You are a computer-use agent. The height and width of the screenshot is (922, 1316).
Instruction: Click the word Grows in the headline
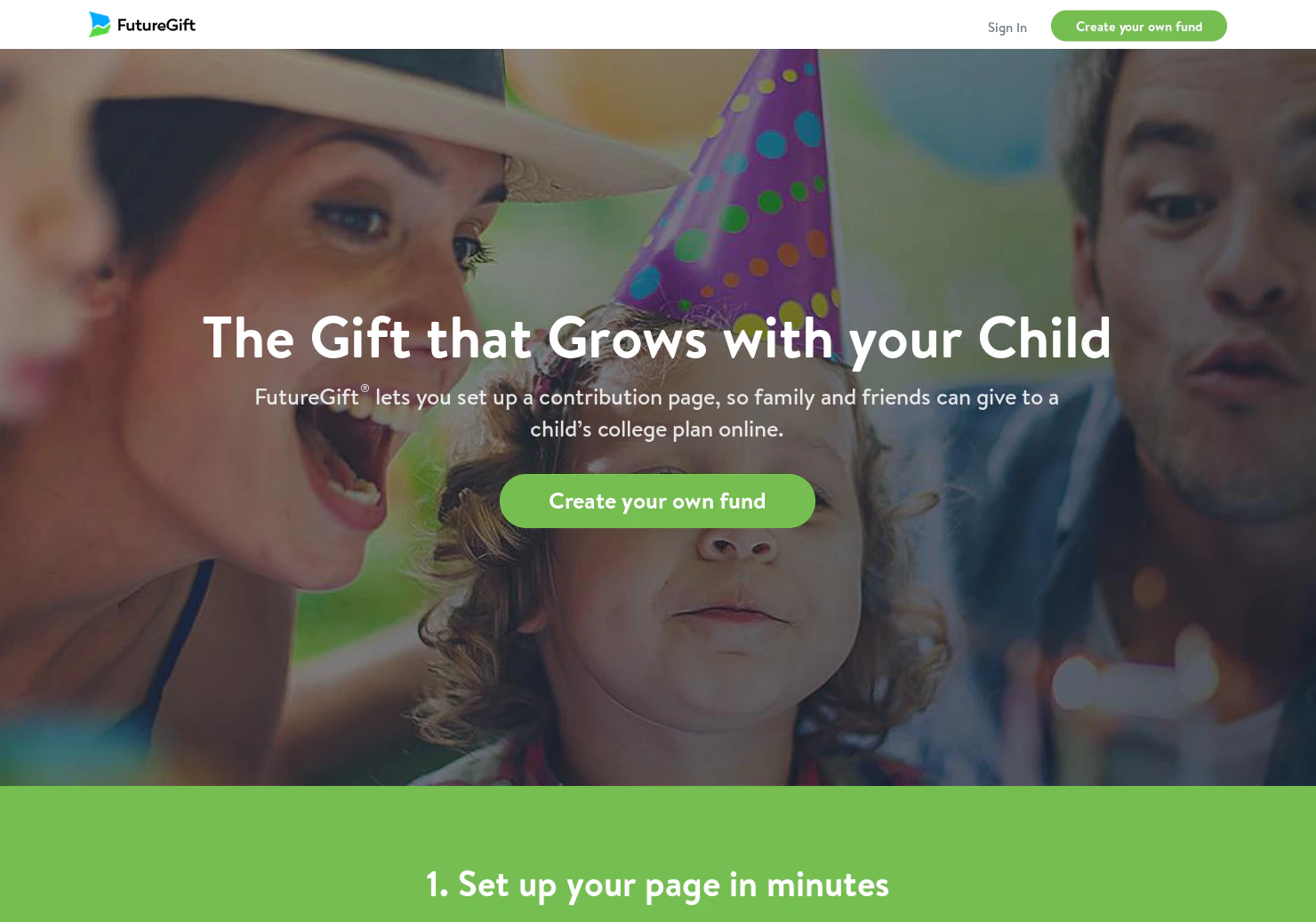click(628, 338)
